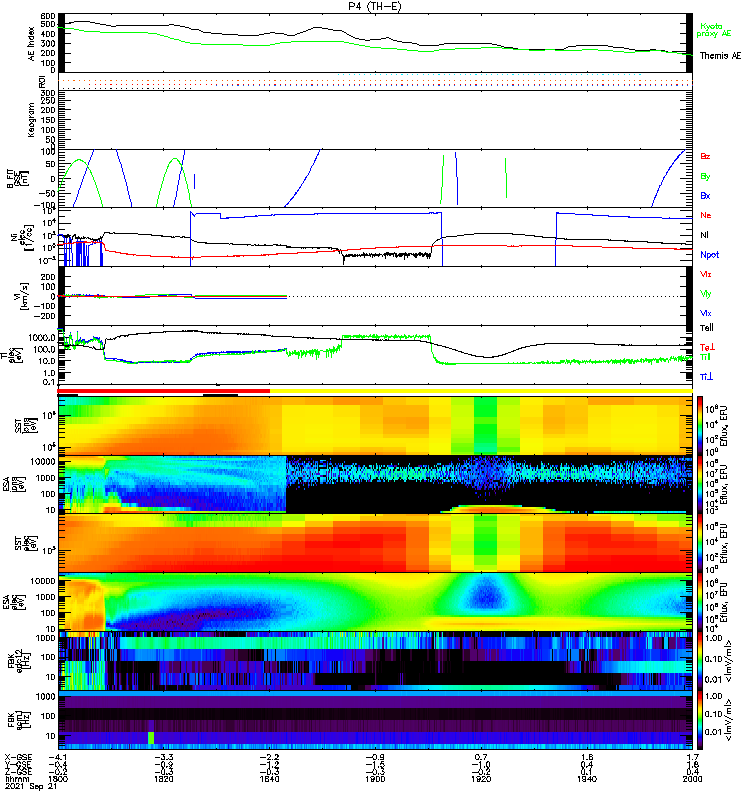
Task: Click the green spot in FBK scm1 spectrogram
Action: (151, 738)
